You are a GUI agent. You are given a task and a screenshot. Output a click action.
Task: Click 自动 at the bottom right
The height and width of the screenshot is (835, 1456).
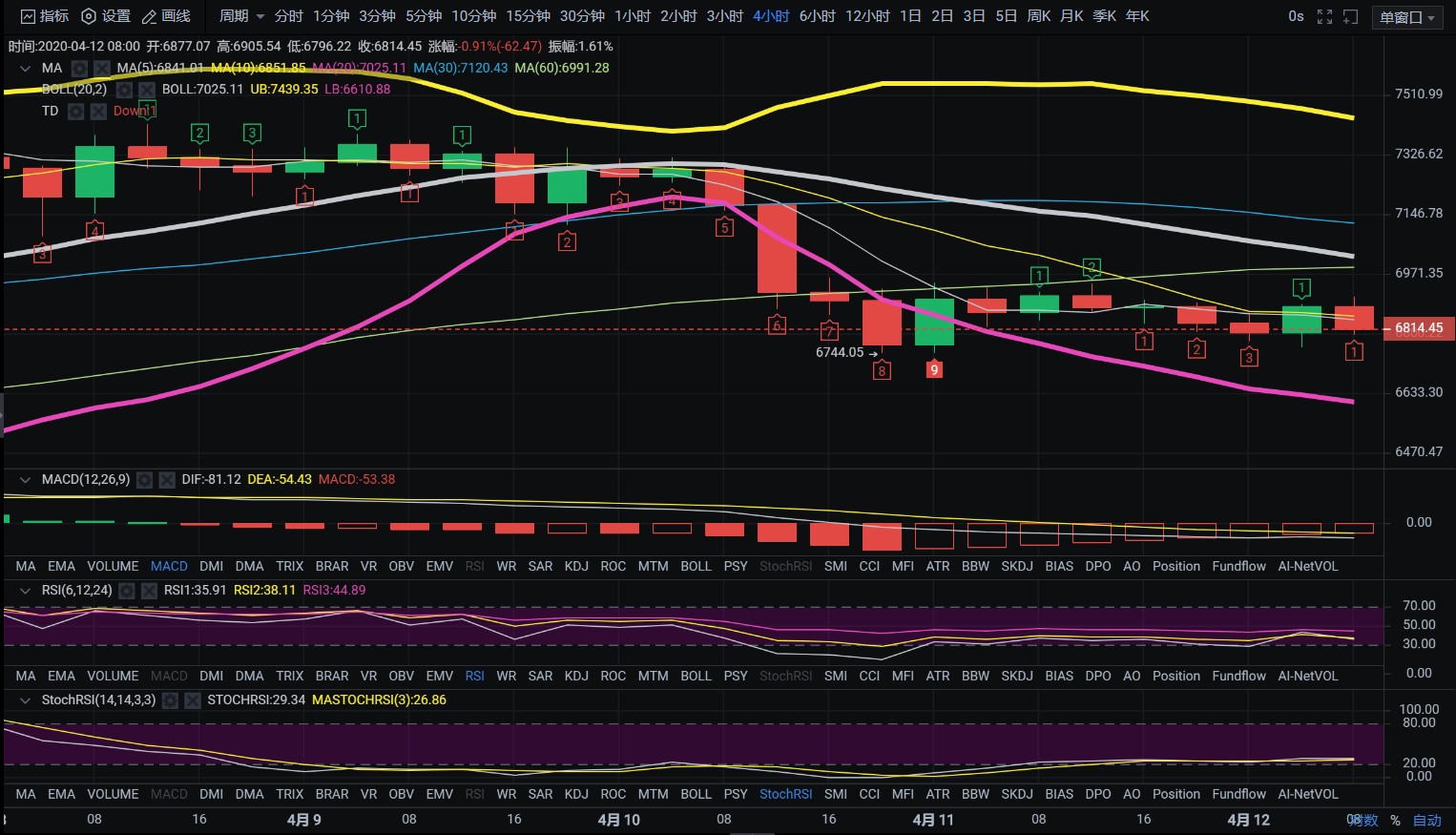[x=1426, y=820]
